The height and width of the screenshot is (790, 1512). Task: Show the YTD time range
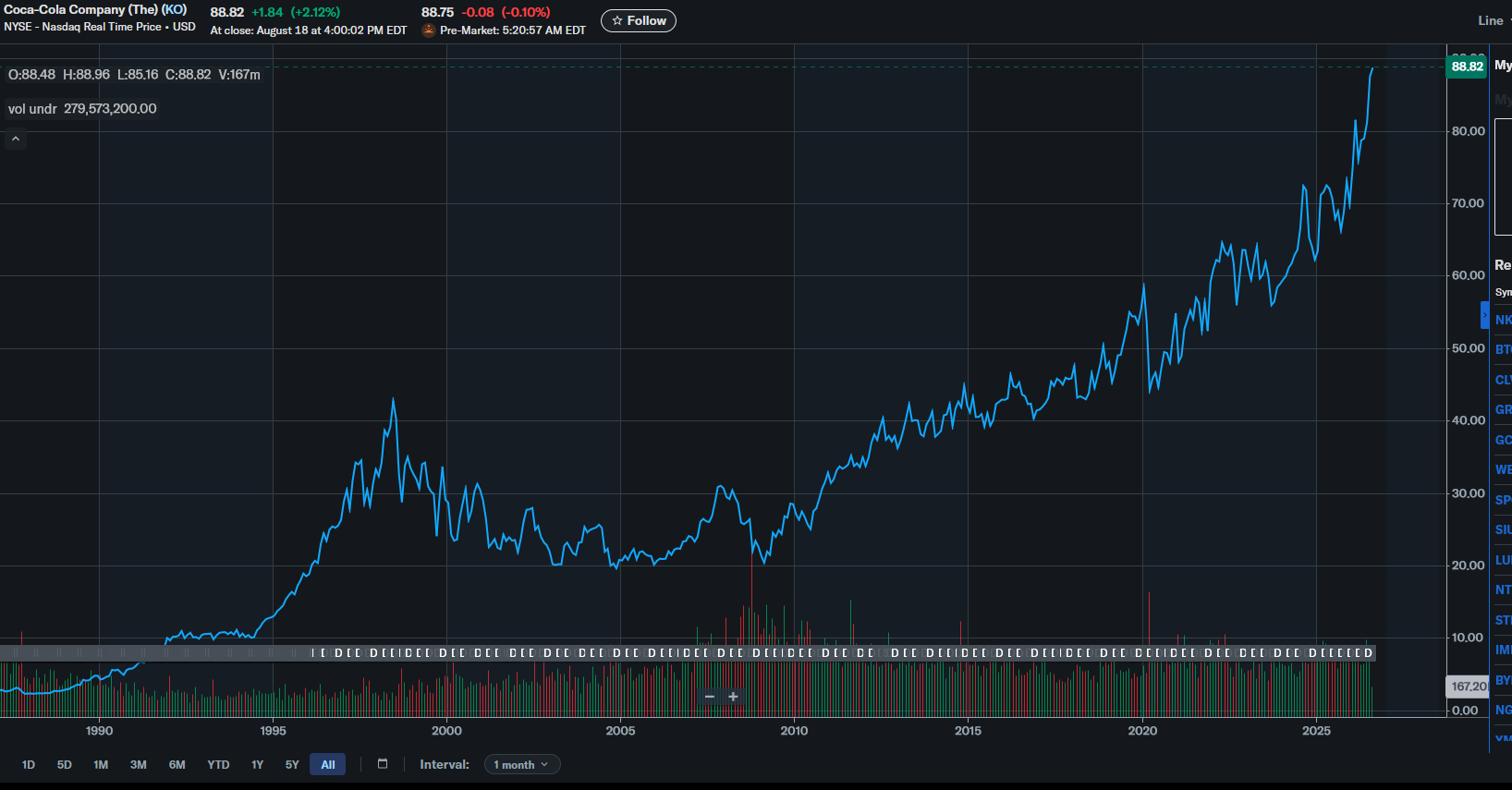tap(218, 764)
